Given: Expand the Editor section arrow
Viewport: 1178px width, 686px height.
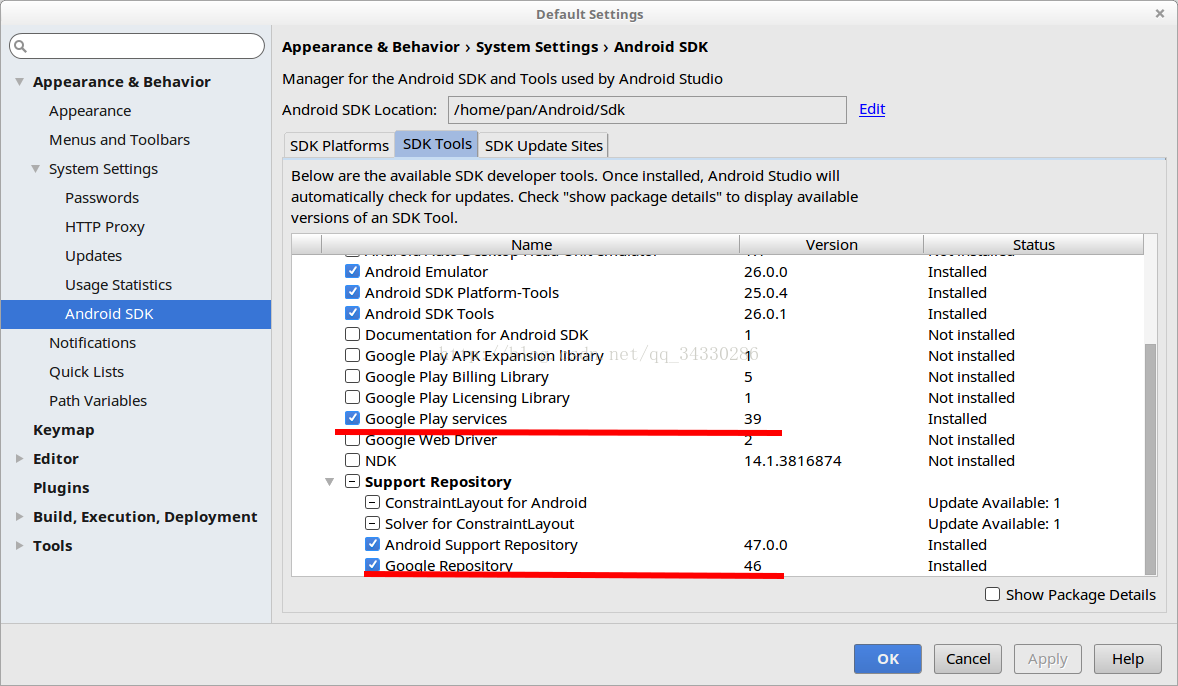Looking at the screenshot, I should pos(20,458).
